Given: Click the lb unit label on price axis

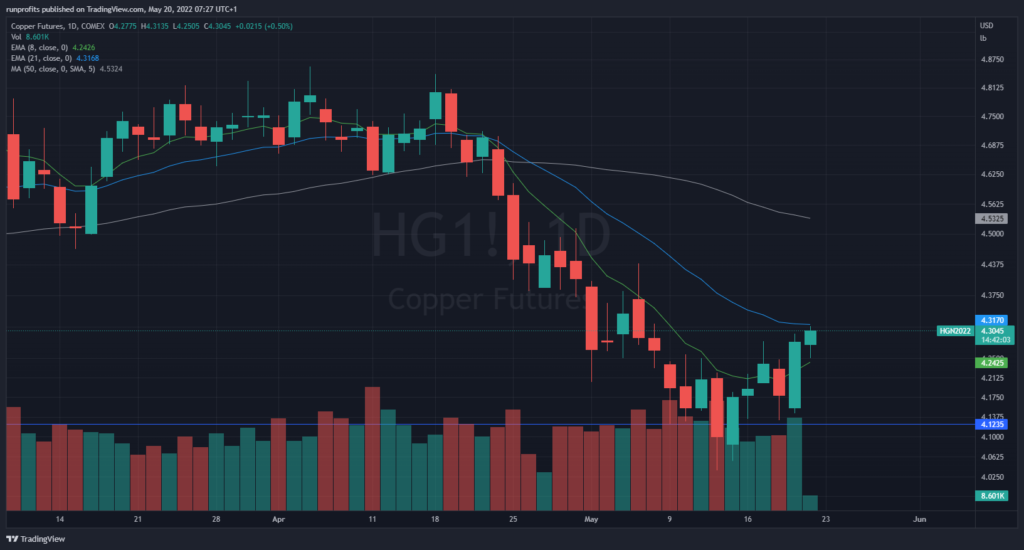Looking at the screenshot, I should 983,38.
